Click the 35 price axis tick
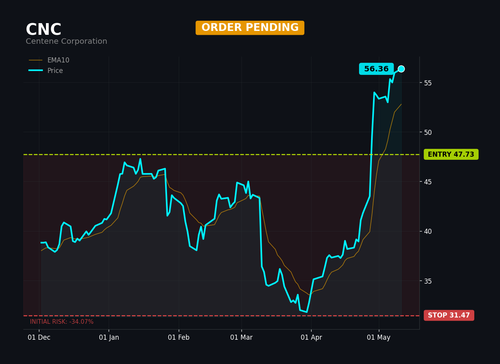500x364 pixels. [x=428, y=281]
